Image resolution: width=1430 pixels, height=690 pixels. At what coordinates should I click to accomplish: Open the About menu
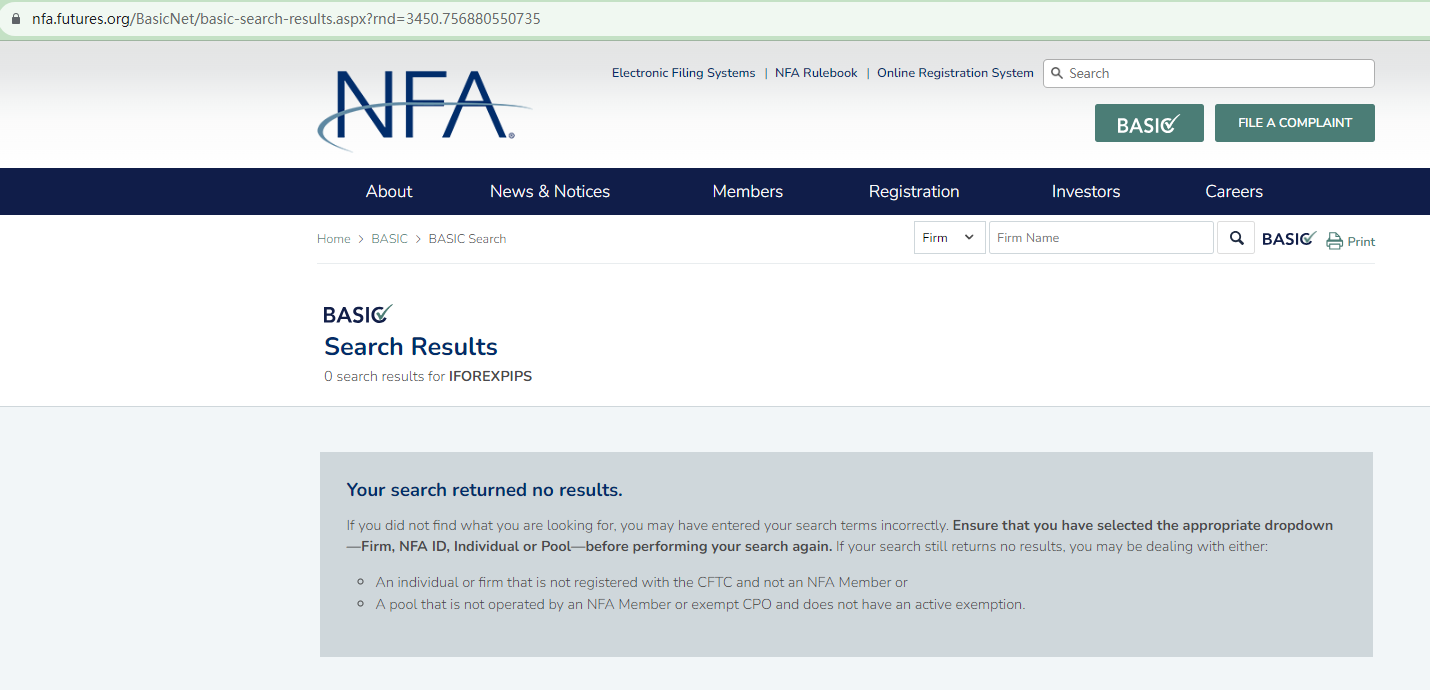389,191
